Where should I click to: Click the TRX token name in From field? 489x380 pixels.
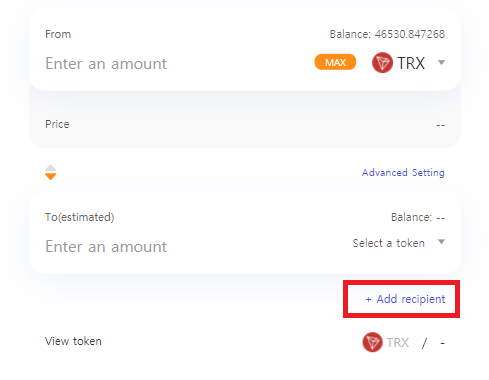click(x=411, y=63)
